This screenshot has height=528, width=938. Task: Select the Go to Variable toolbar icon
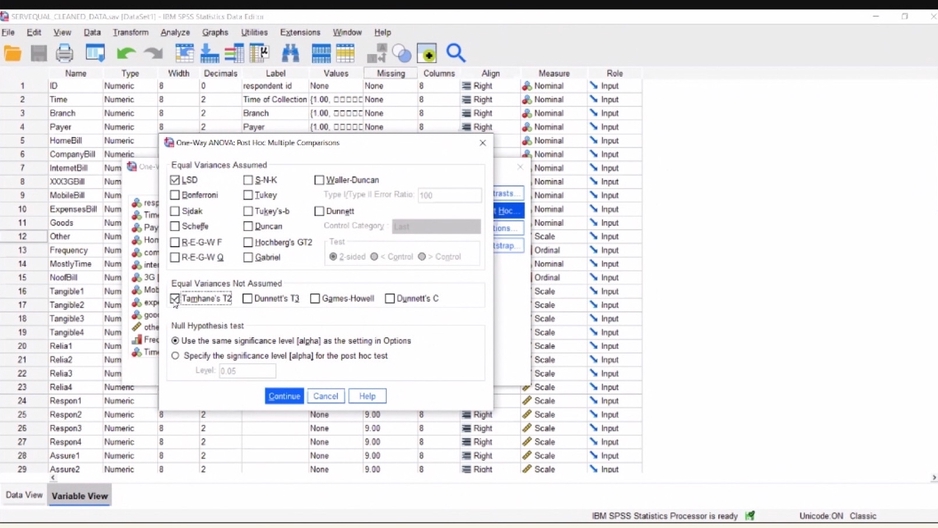click(209, 54)
